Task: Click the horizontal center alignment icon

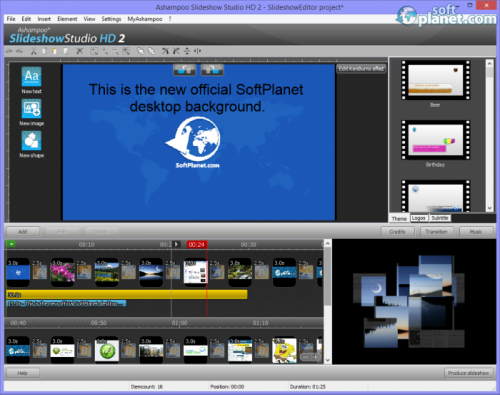Action: coord(198,51)
